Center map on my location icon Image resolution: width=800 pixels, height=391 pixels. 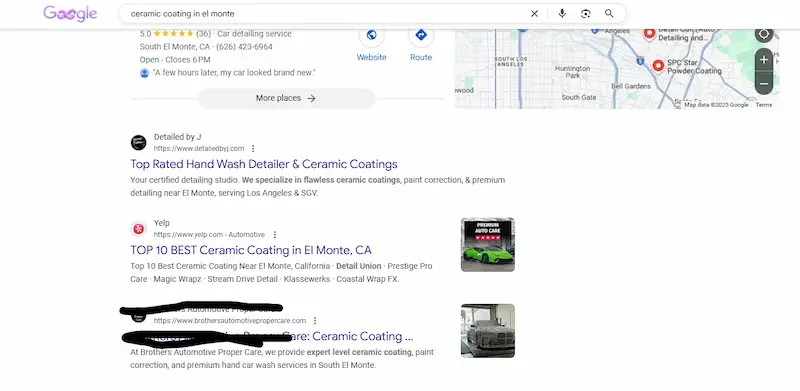764,35
